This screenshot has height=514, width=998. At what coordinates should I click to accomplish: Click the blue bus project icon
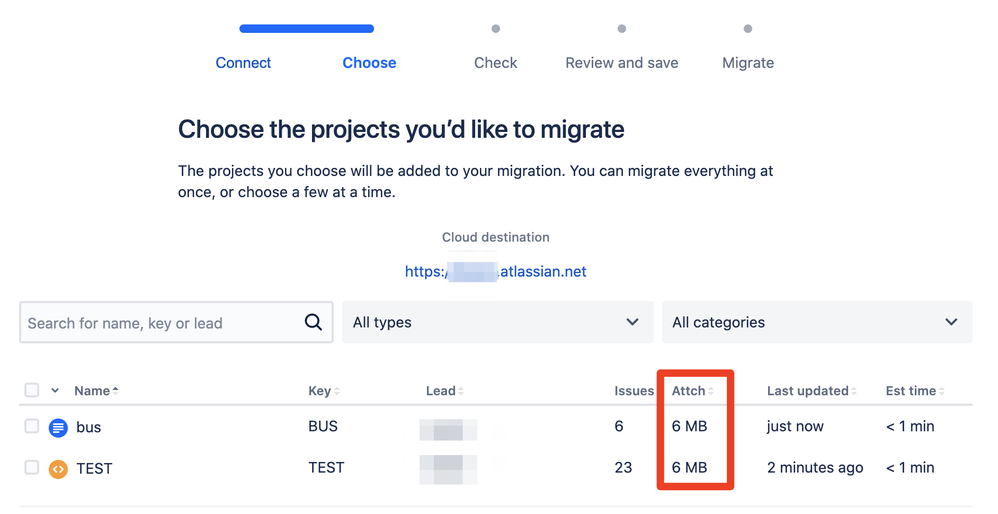58,427
